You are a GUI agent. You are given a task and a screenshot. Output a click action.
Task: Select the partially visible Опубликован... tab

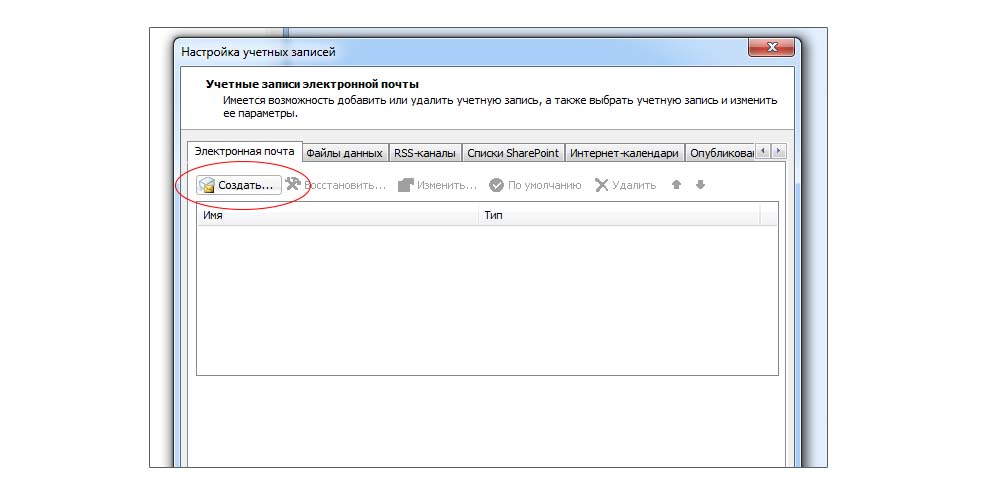point(721,153)
